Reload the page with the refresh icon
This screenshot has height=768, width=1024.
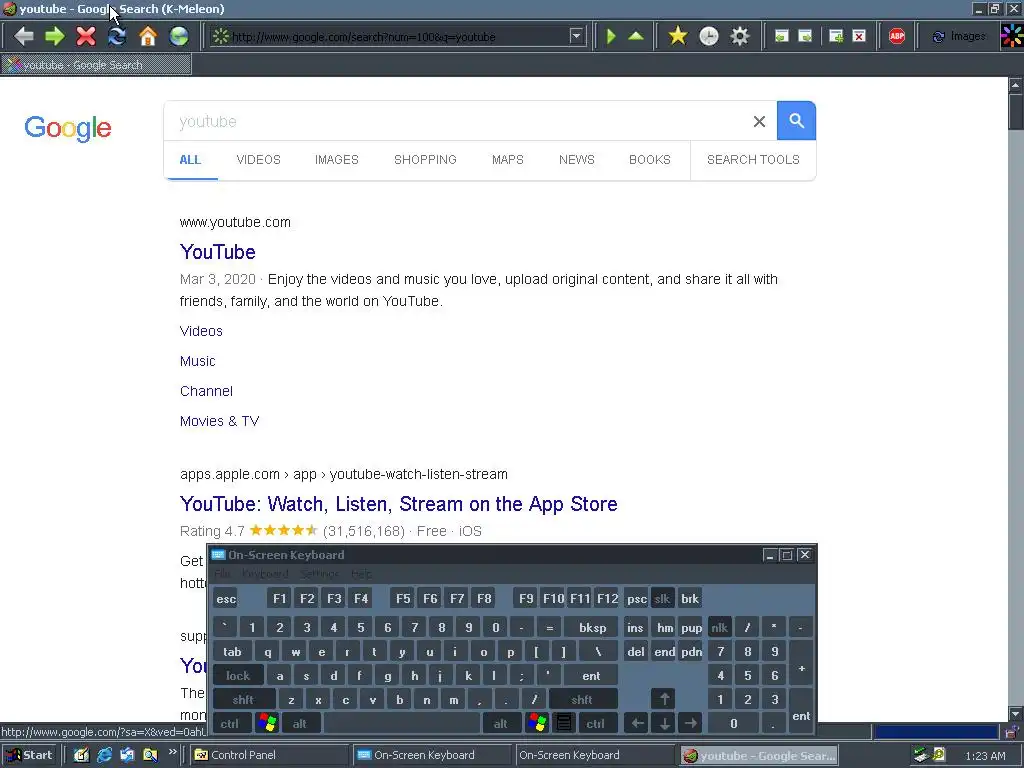pos(117,36)
